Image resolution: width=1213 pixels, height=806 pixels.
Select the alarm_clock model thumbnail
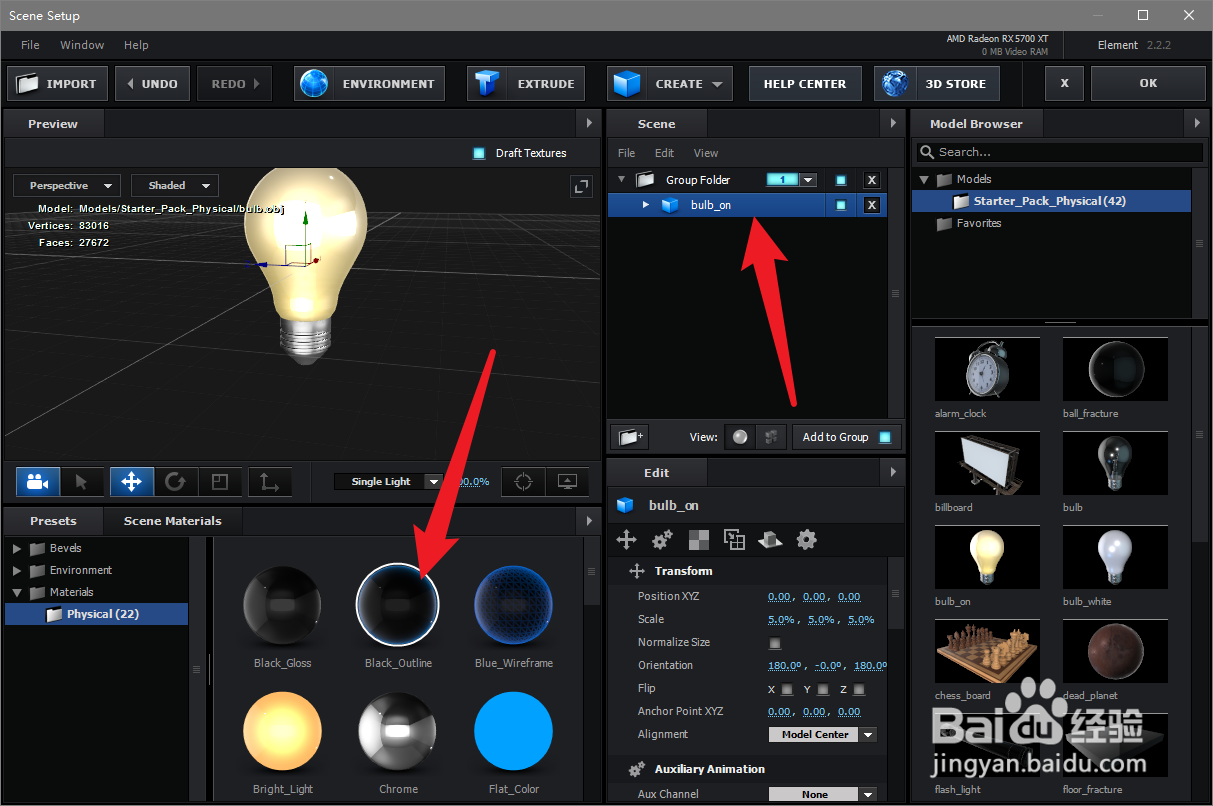pyautogui.click(x=987, y=369)
